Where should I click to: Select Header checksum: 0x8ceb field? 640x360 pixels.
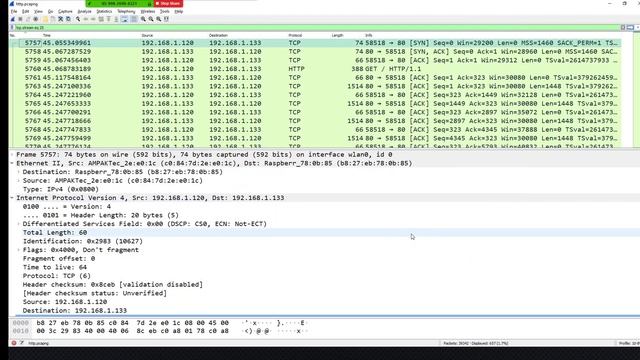113,284
